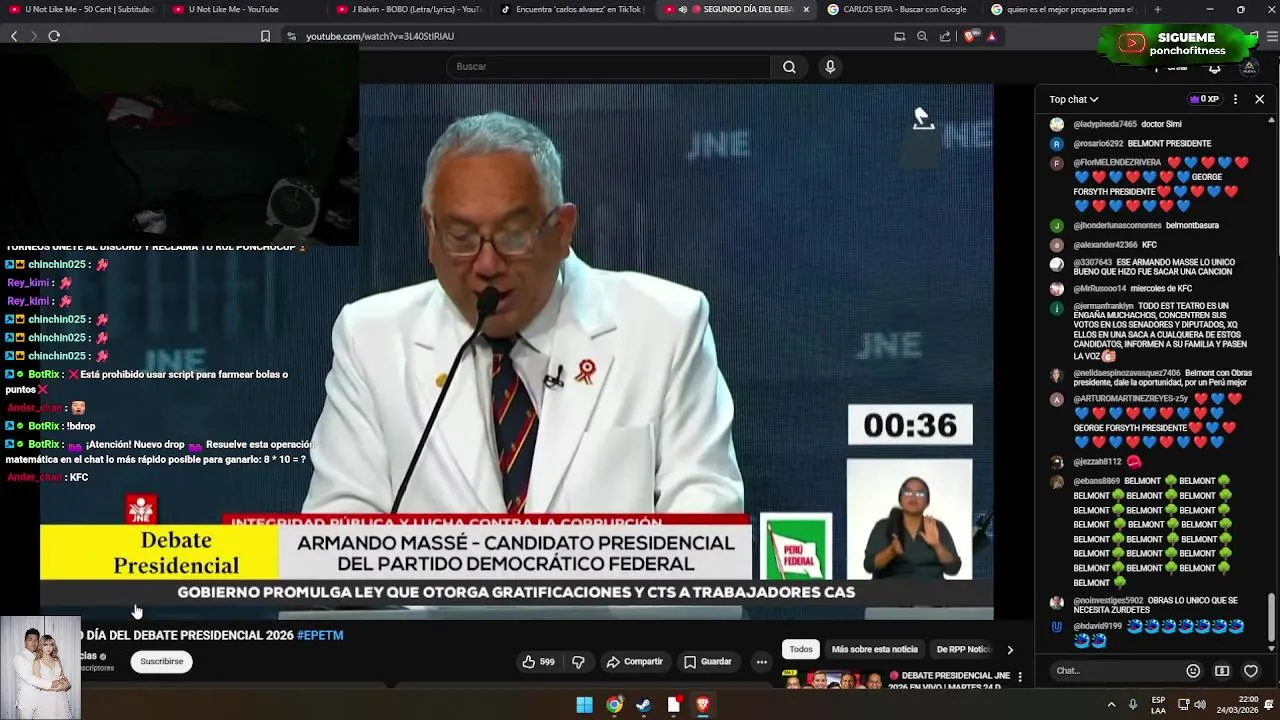Switch to the TikTok 'carlos alvarez' tab

click(574, 9)
